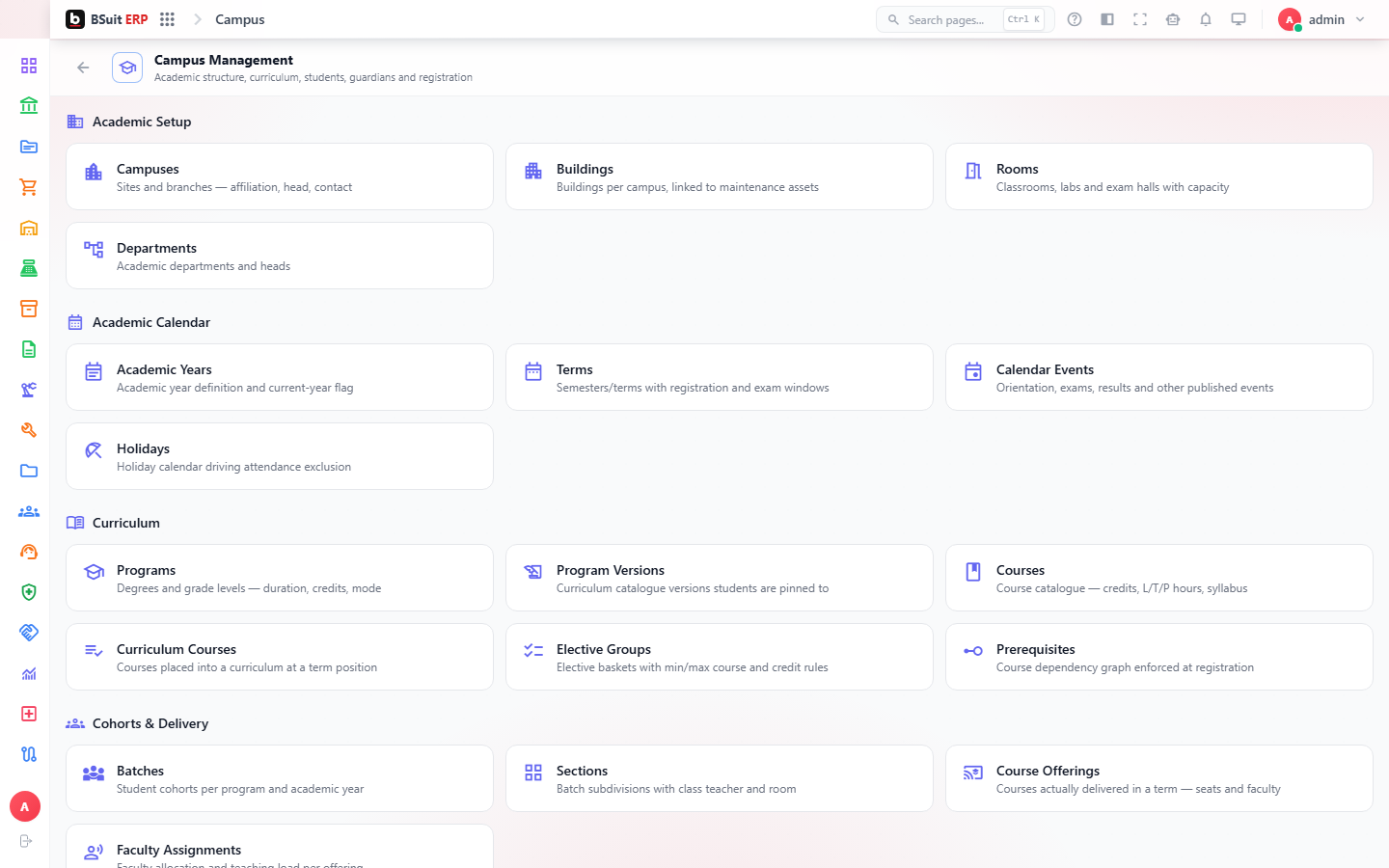Open the help question-mark icon
This screenshot has width=1389, height=868.
[x=1075, y=19]
